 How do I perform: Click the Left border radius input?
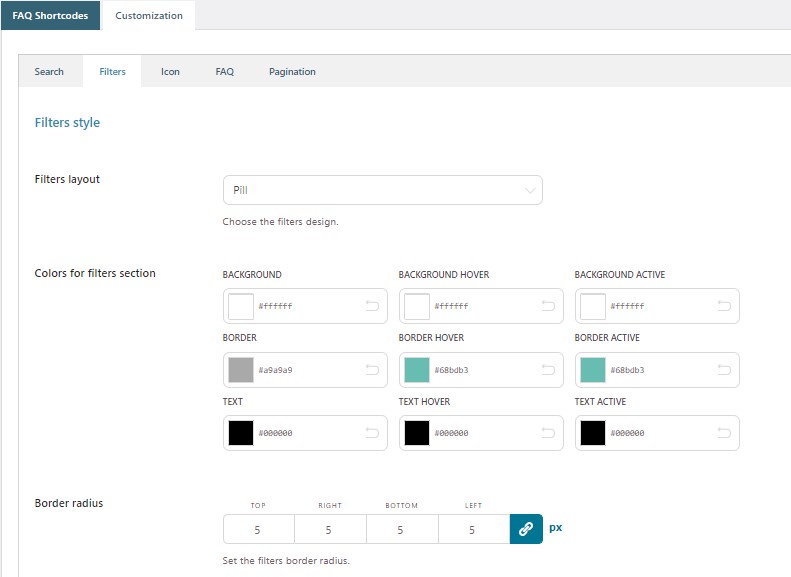[472, 530]
